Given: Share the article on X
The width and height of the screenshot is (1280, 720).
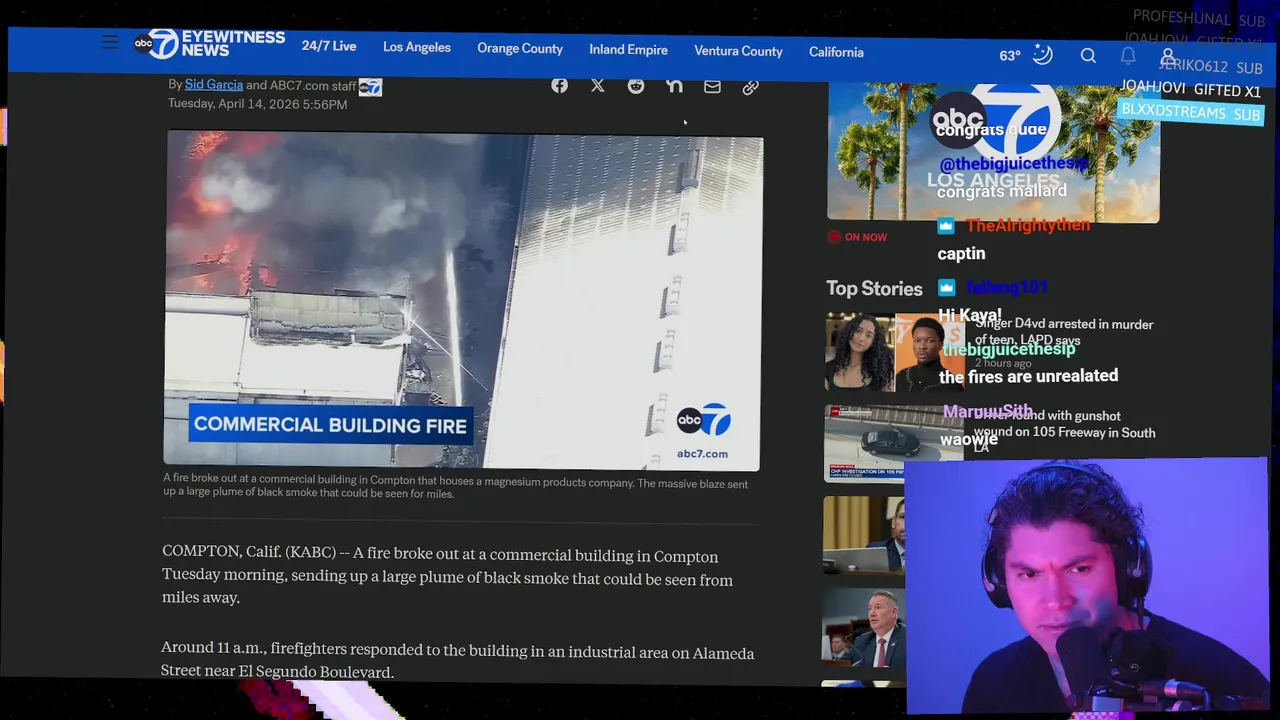Looking at the screenshot, I should tap(597, 86).
